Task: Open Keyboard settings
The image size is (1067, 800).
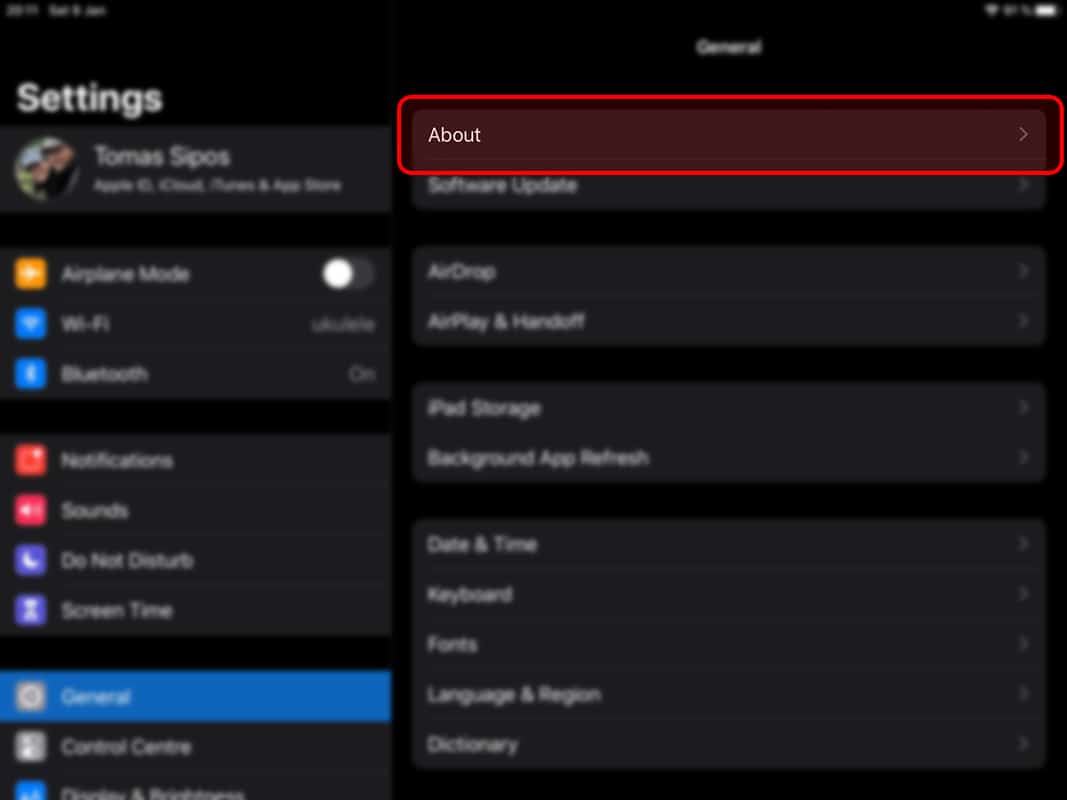Action: (x=729, y=595)
